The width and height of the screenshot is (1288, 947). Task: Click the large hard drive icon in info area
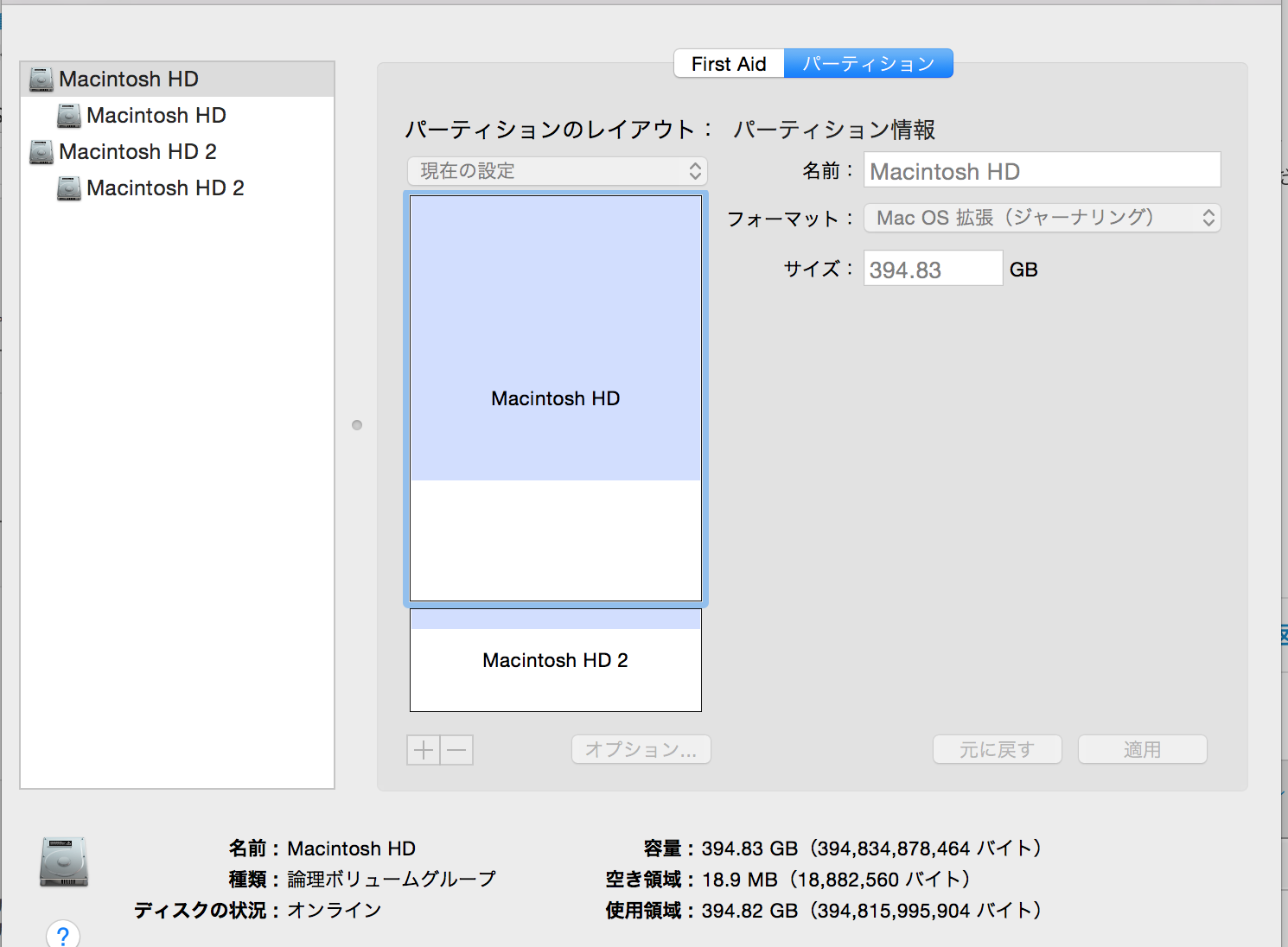pos(64,862)
